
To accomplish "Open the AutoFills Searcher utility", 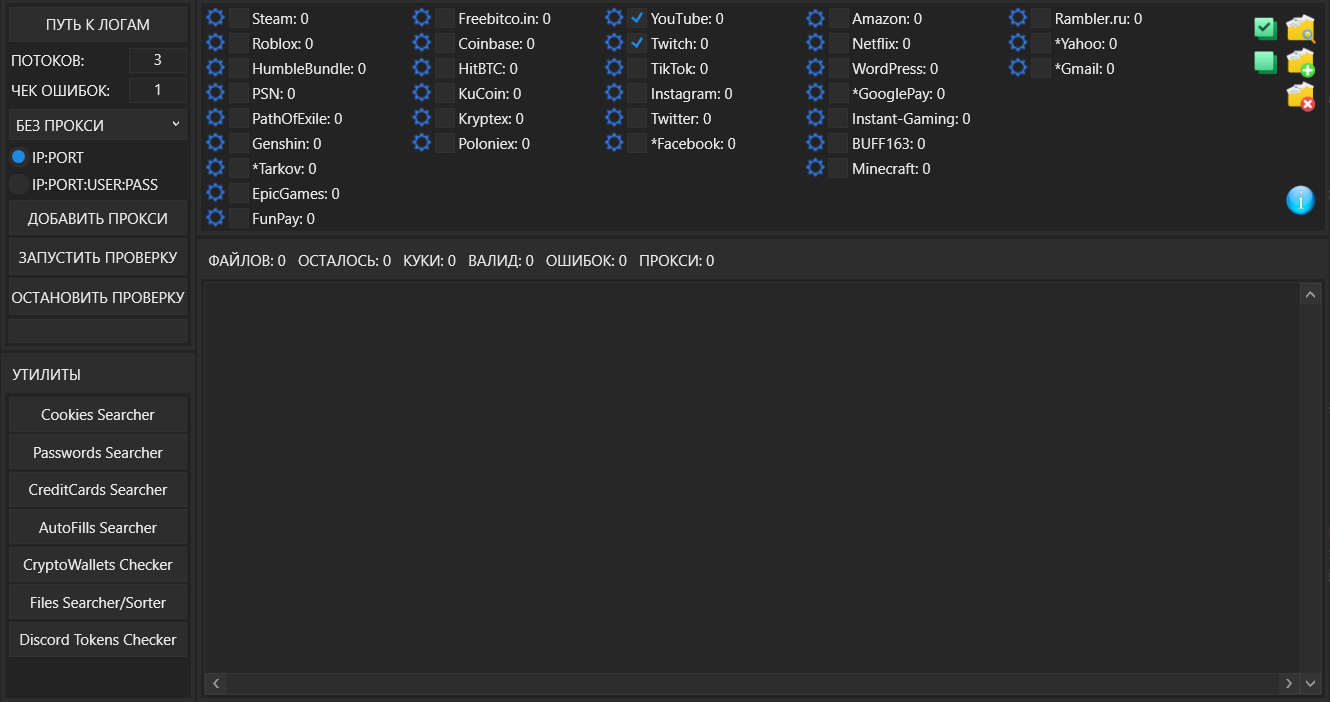I will 98,528.
